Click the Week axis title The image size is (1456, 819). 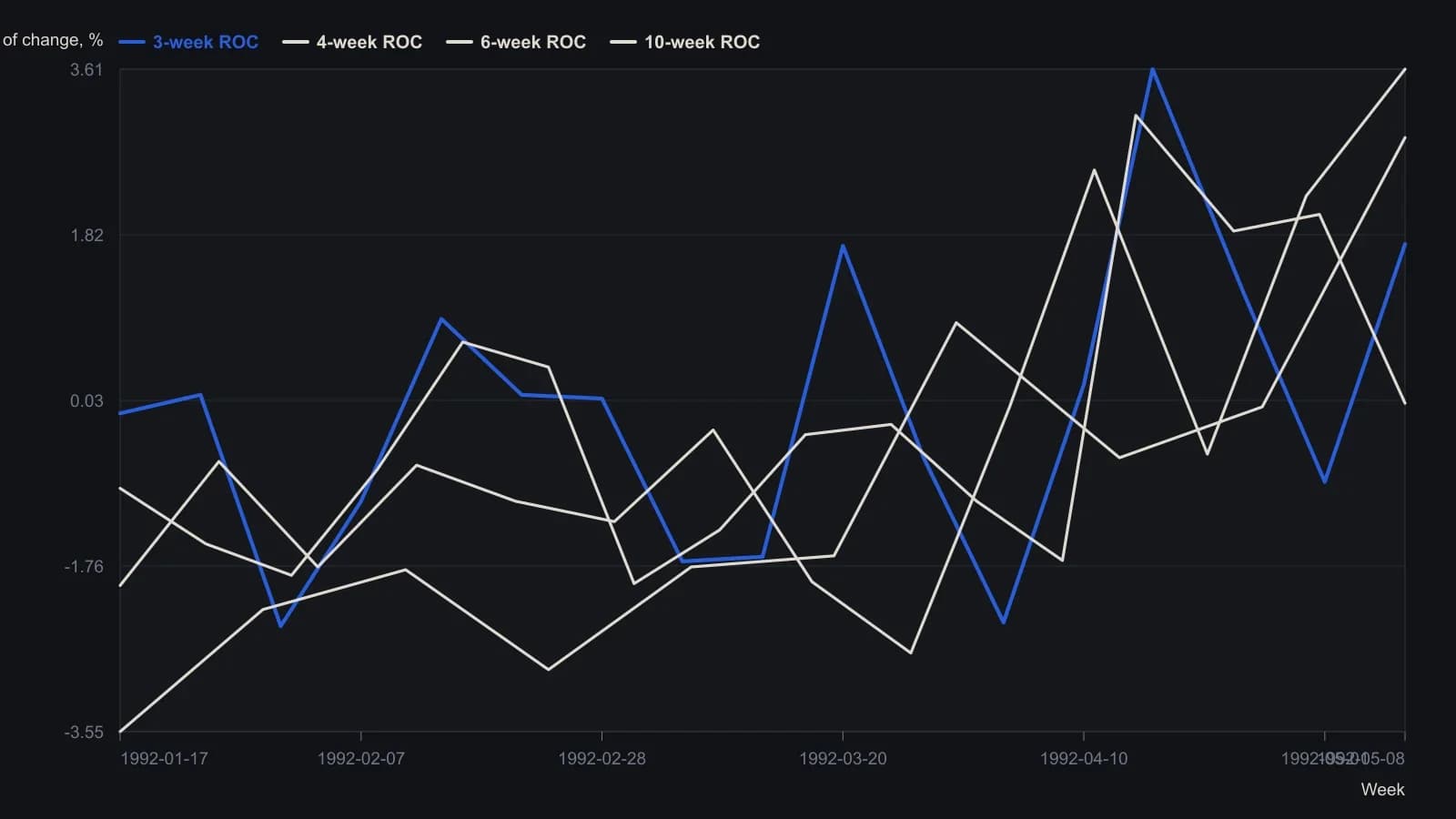[x=1382, y=790]
